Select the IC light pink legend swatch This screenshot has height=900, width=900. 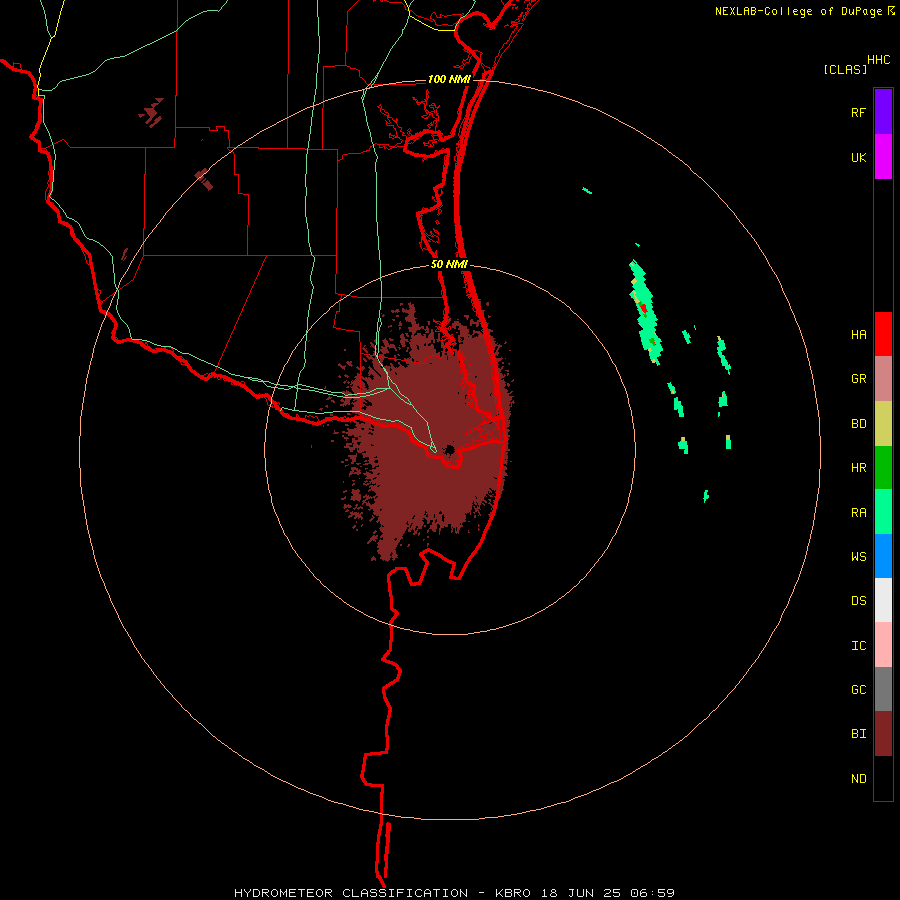coord(883,645)
